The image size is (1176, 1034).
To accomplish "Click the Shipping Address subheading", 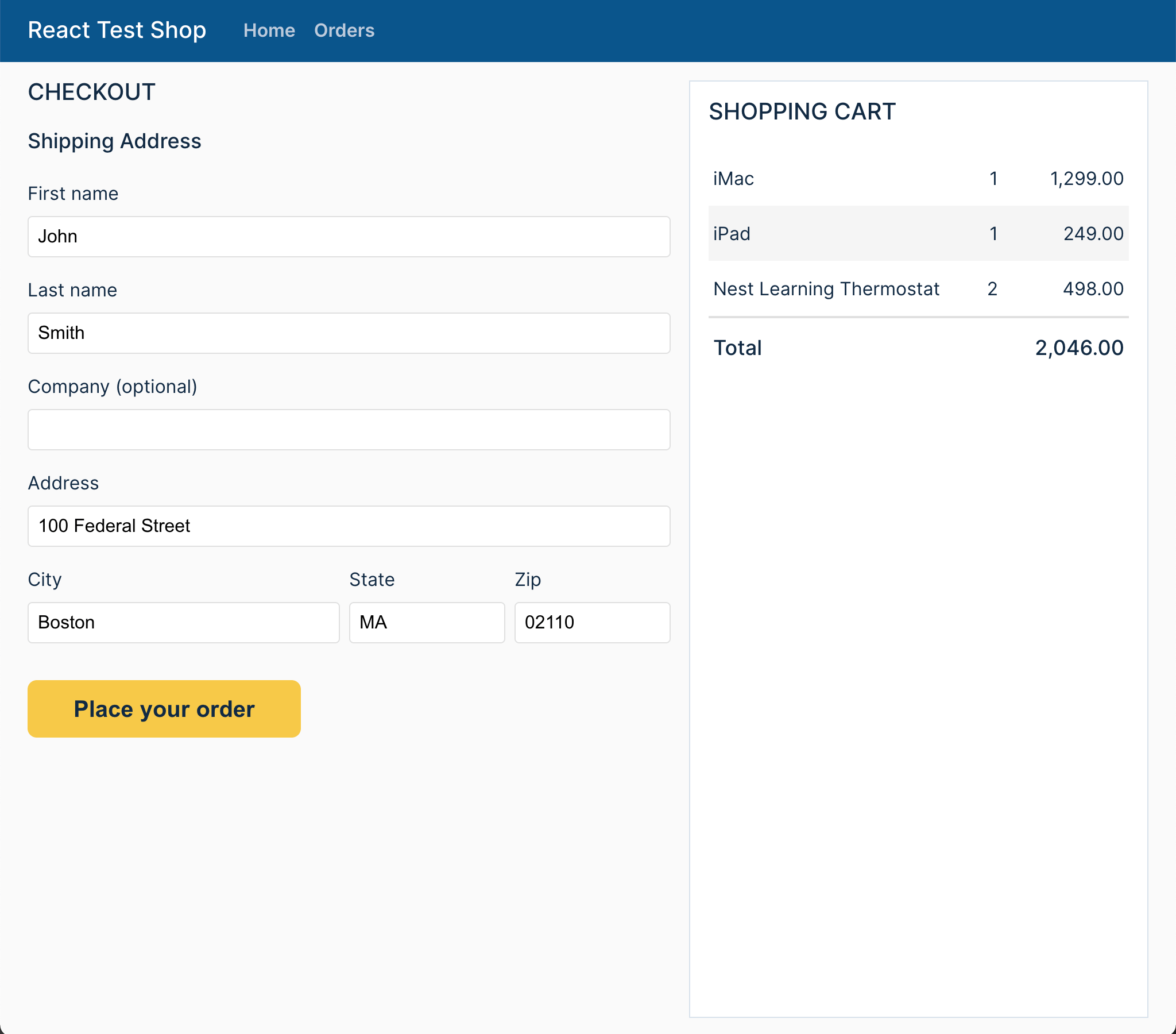I will click(114, 141).
